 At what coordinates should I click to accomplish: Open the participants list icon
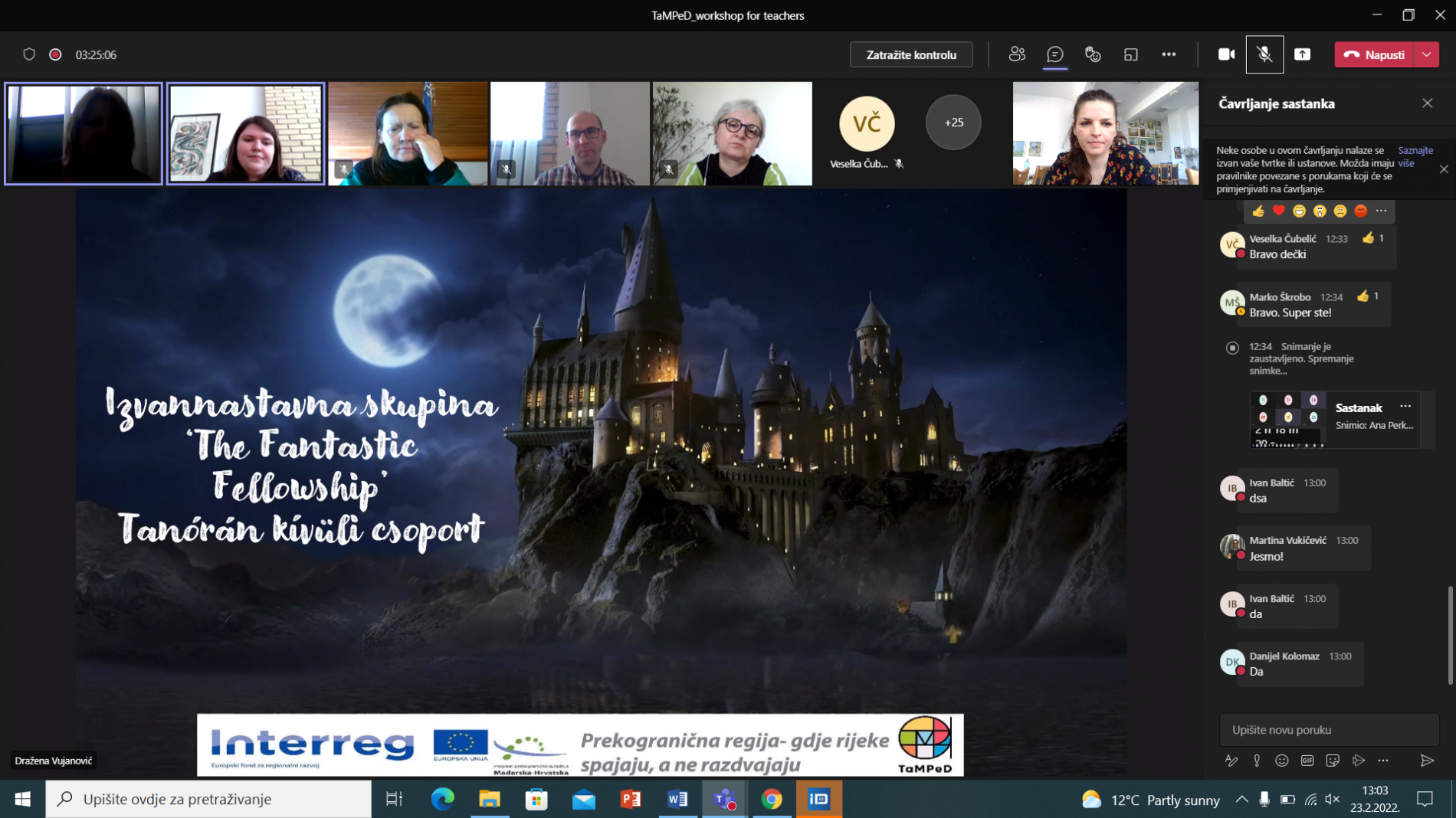[x=1017, y=54]
